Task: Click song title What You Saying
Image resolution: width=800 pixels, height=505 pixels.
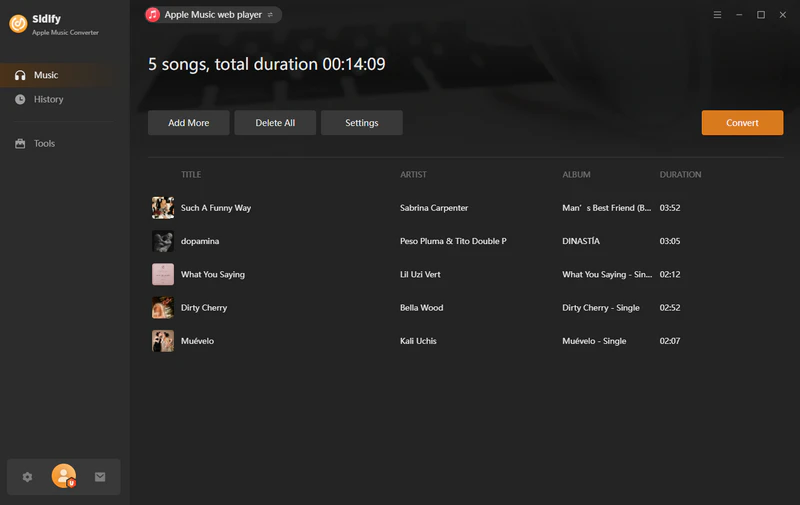Action: pyautogui.click(x=213, y=274)
